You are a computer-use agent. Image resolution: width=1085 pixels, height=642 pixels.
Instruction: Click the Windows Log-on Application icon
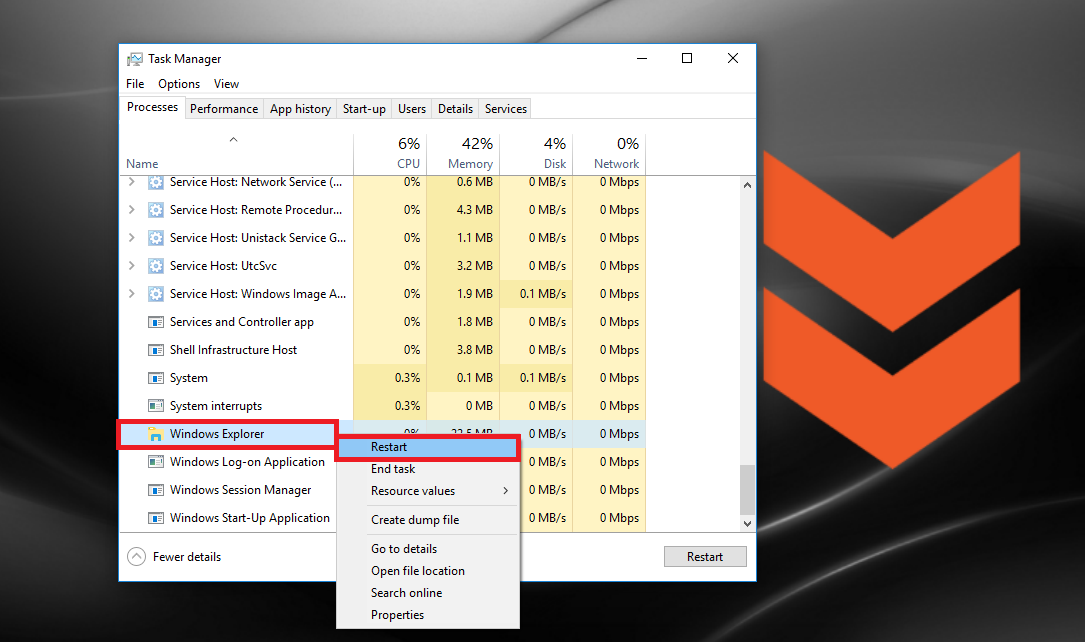click(x=156, y=462)
